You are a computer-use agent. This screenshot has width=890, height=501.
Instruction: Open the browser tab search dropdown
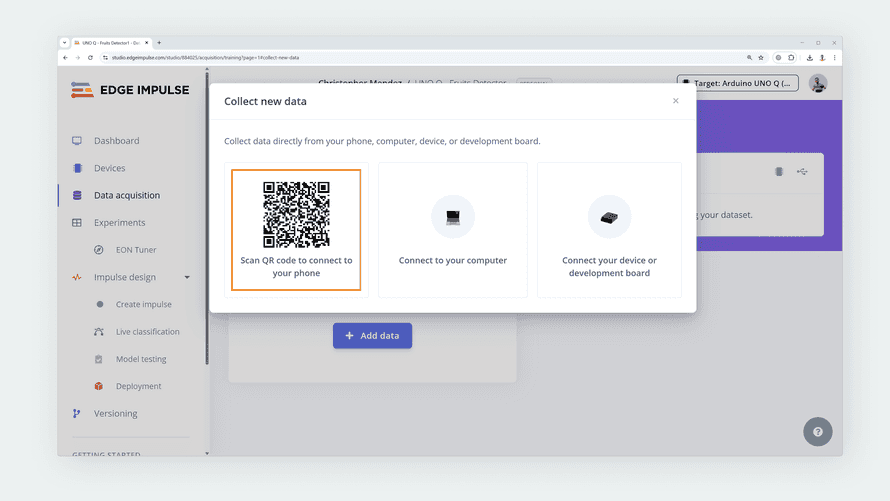[x=64, y=43]
